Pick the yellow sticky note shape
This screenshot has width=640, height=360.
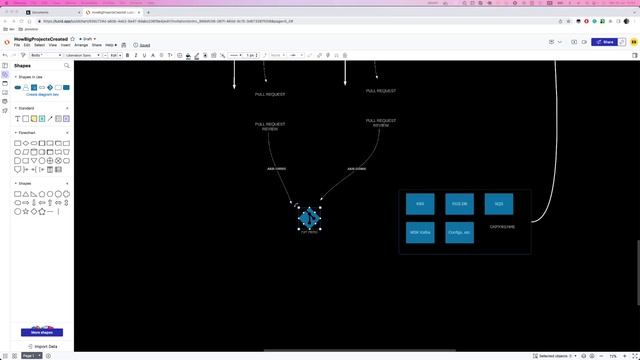pos(34,119)
